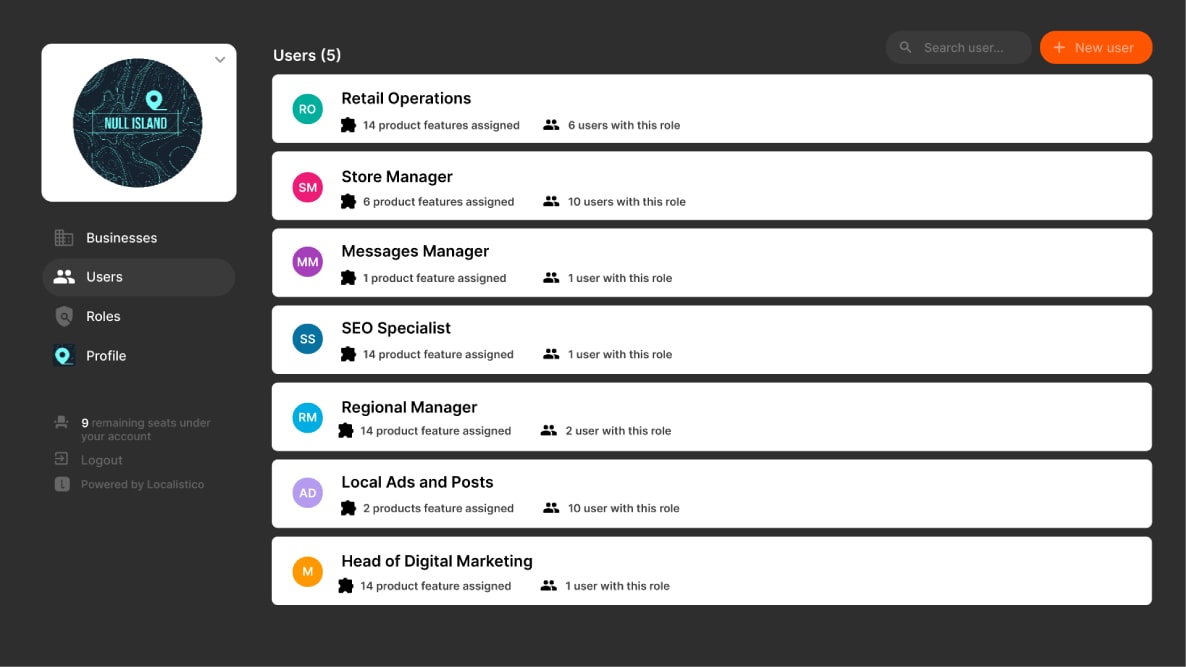Click the Logout link text
The image size is (1186, 667).
102,460
